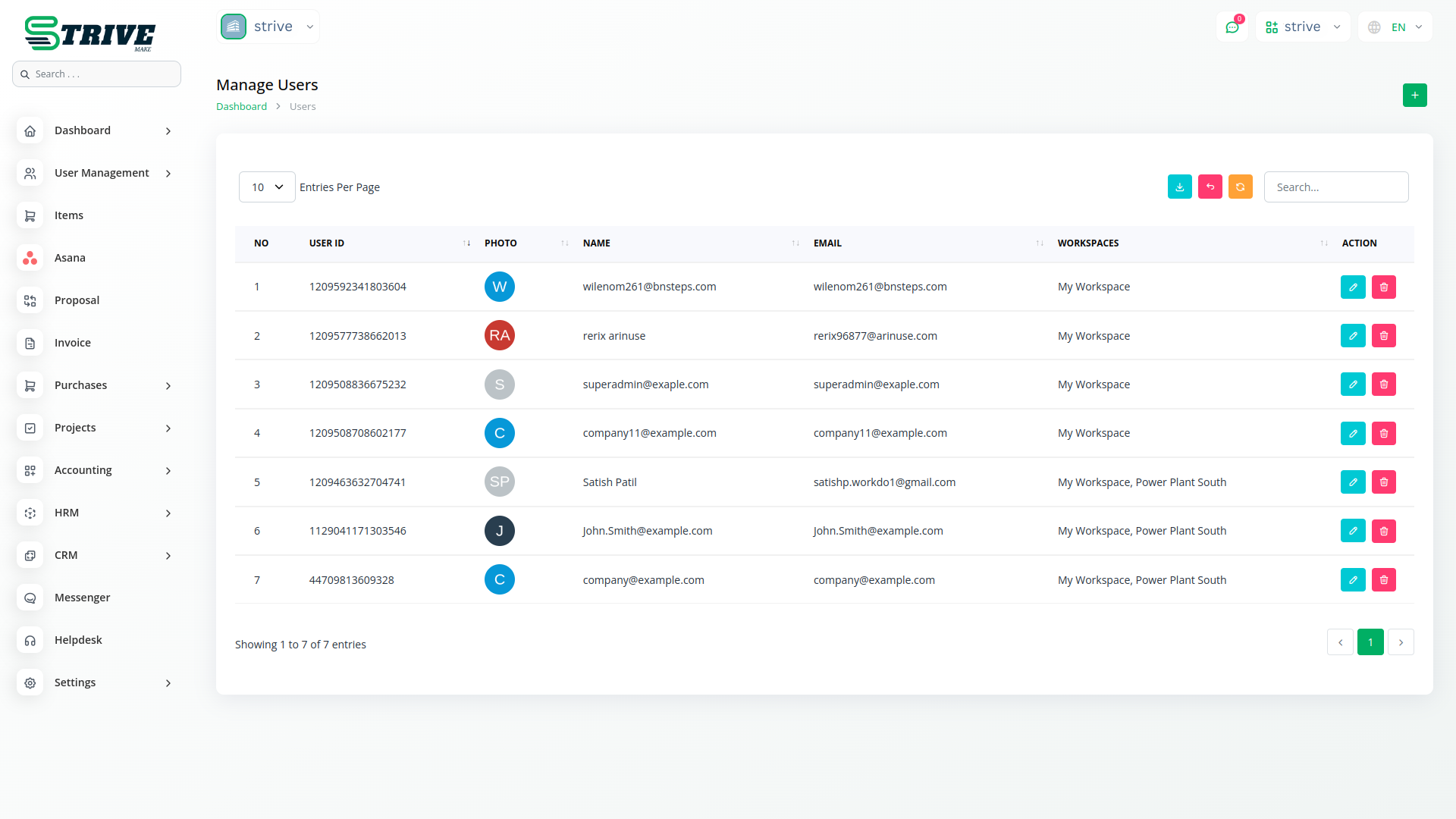The width and height of the screenshot is (1456, 819).
Task: Open Helpdesk in the sidebar
Action: [x=78, y=640]
